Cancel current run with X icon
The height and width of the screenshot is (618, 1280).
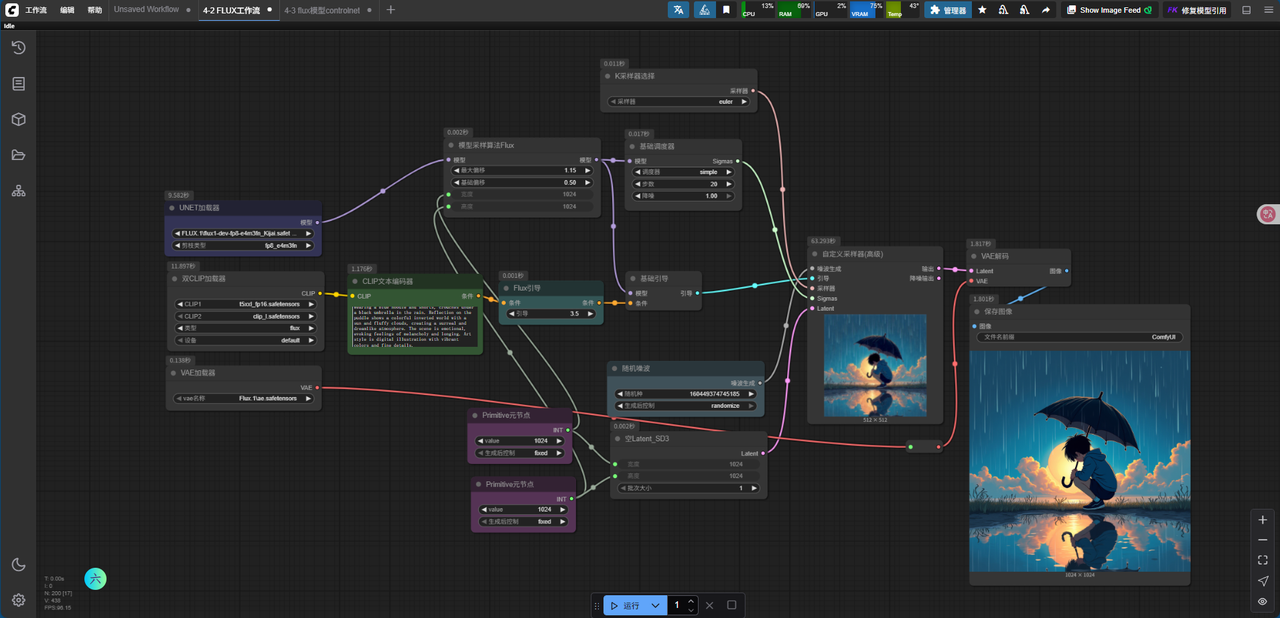tap(710, 605)
